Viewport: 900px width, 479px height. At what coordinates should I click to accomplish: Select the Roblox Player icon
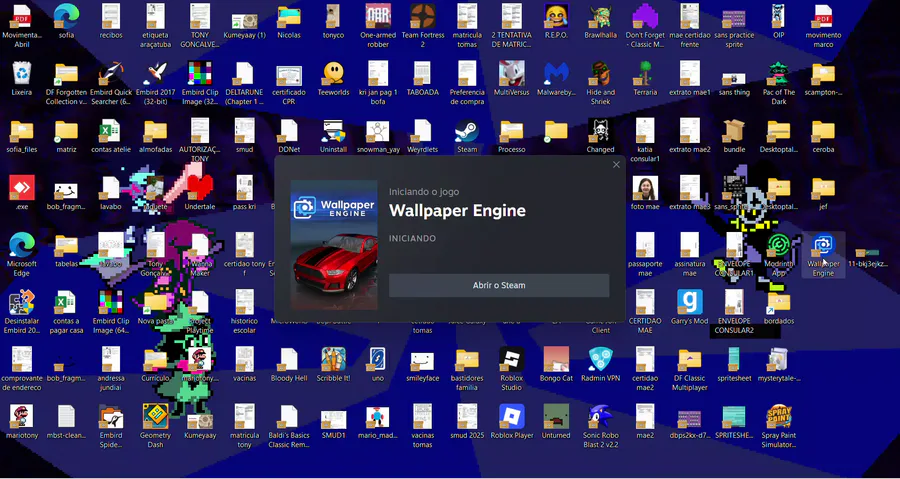511,422
